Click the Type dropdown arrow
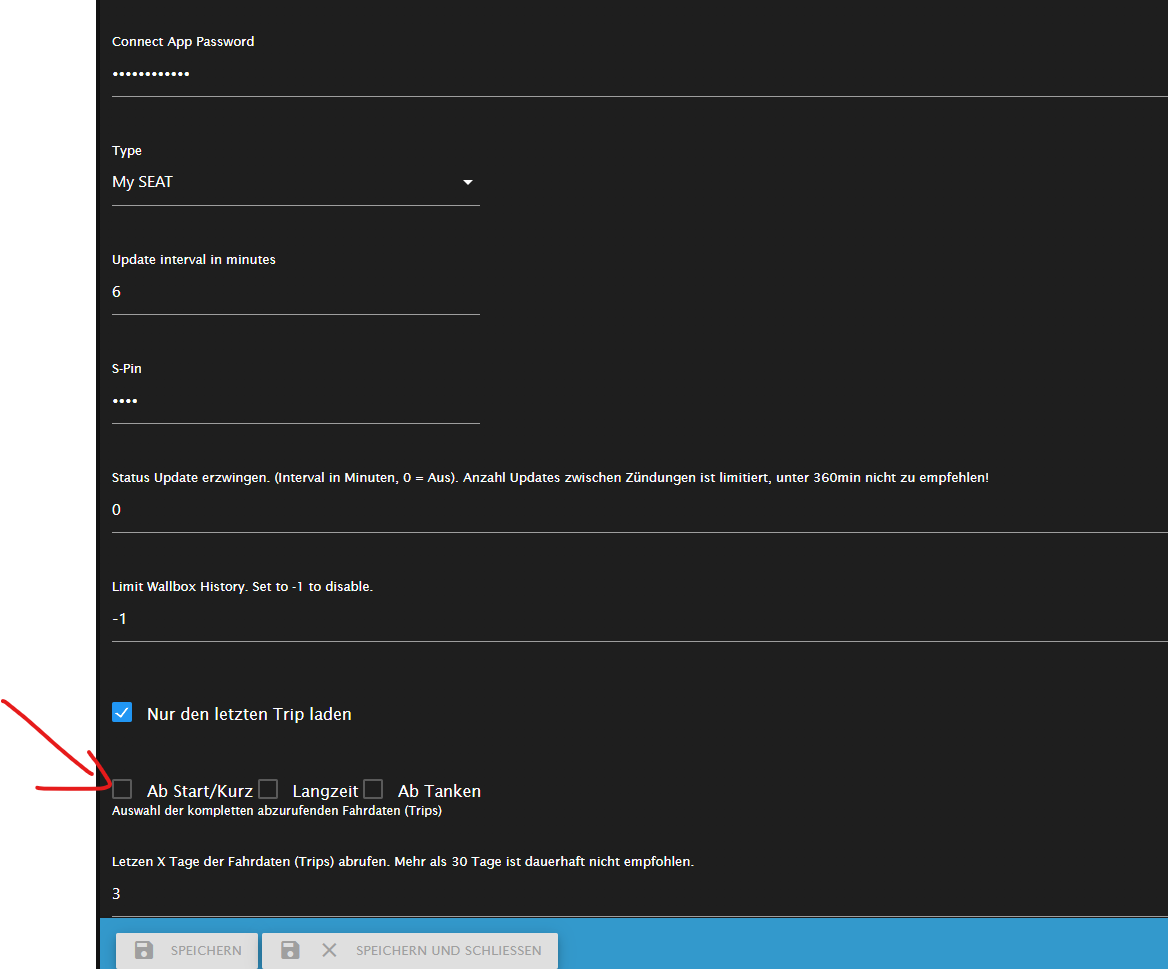This screenshot has height=969, width=1168. point(468,182)
